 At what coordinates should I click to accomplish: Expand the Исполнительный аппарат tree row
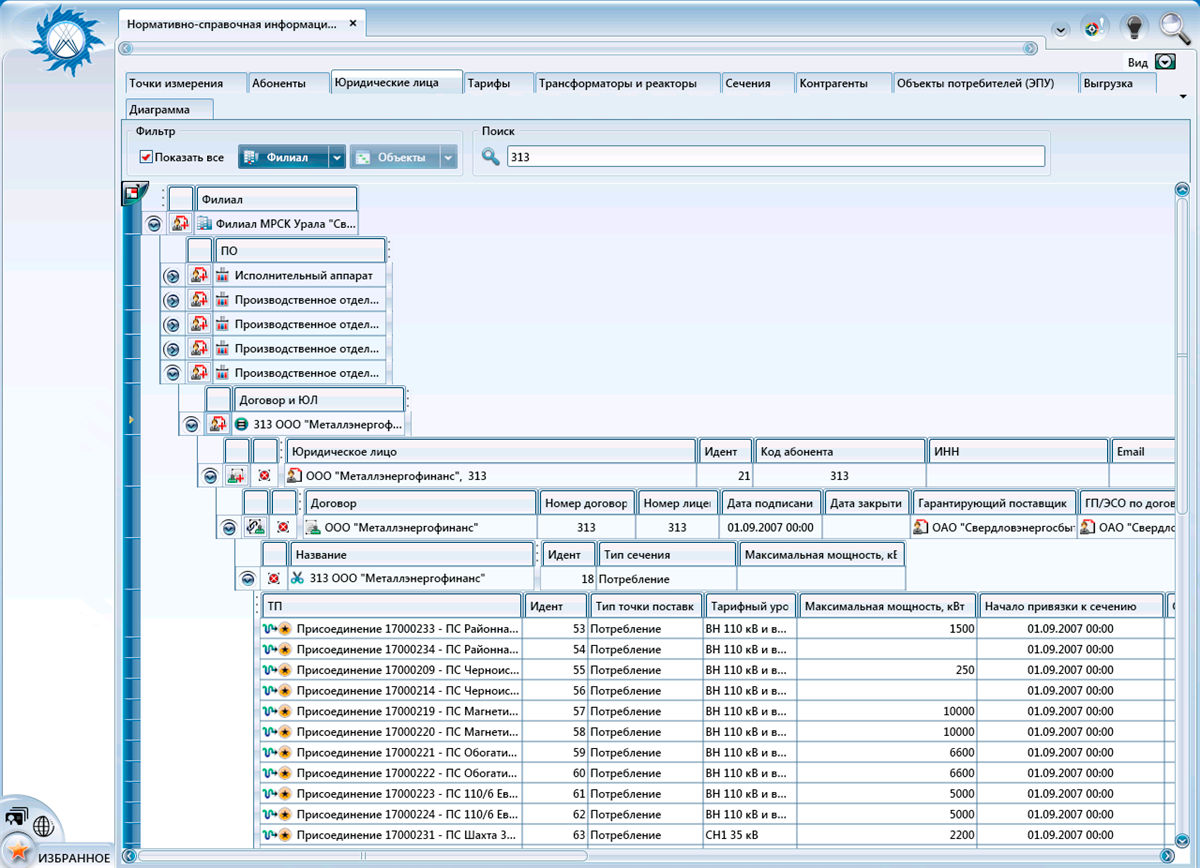coord(171,275)
